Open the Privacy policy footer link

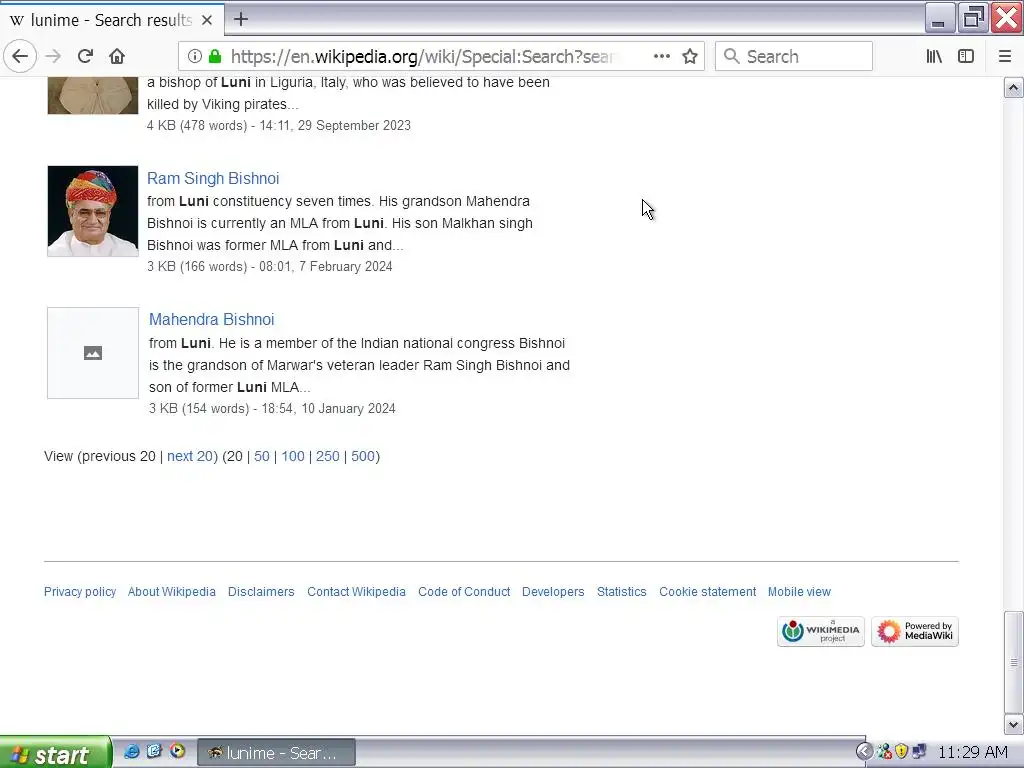(x=80, y=592)
